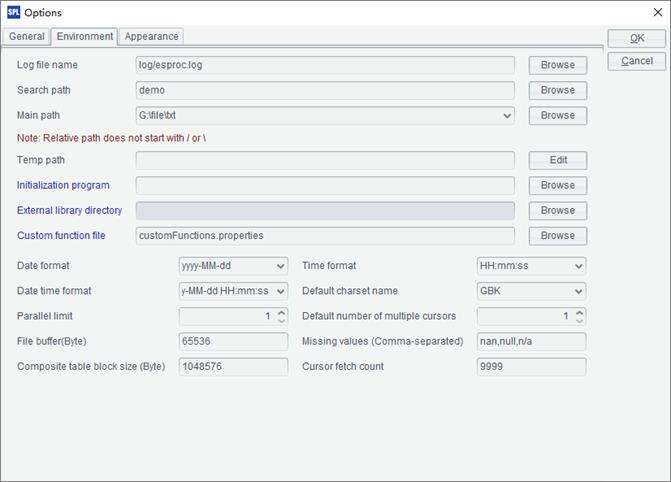The image size is (671, 482).
Task: Increase the Parallel limit spinner value
Action: click(x=281, y=312)
